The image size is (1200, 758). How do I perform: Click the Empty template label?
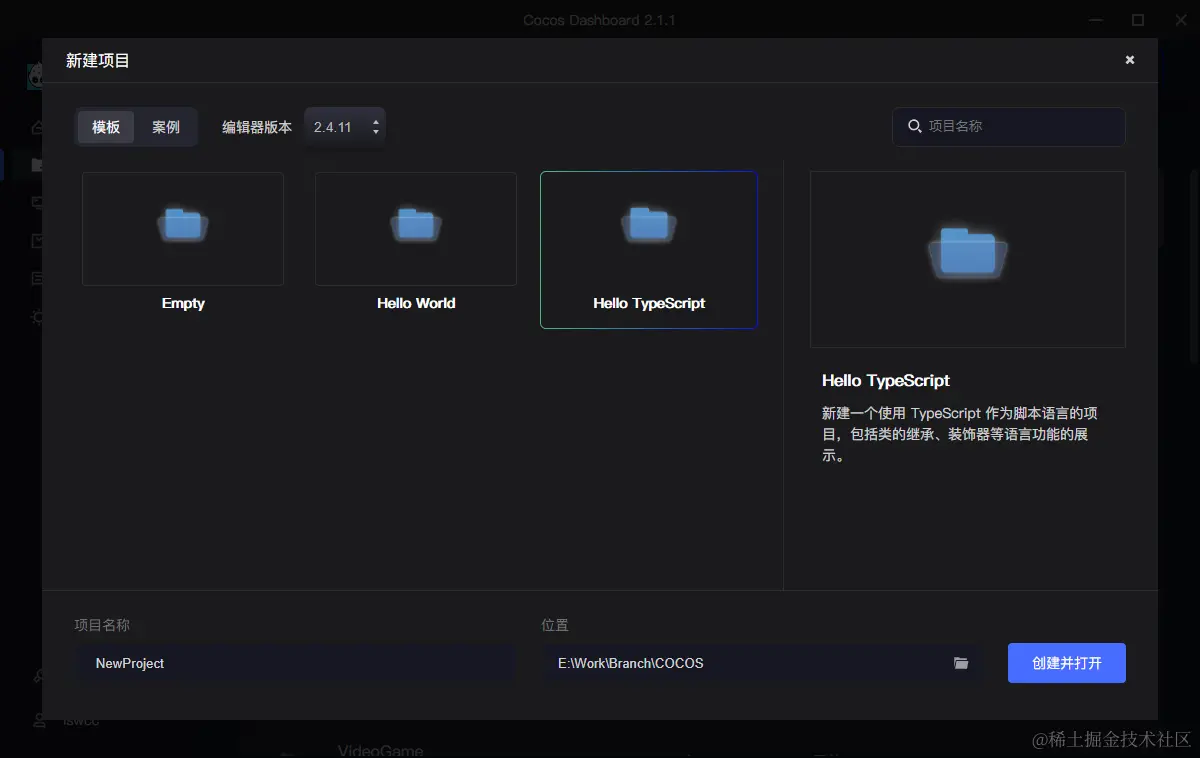(183, 303)
